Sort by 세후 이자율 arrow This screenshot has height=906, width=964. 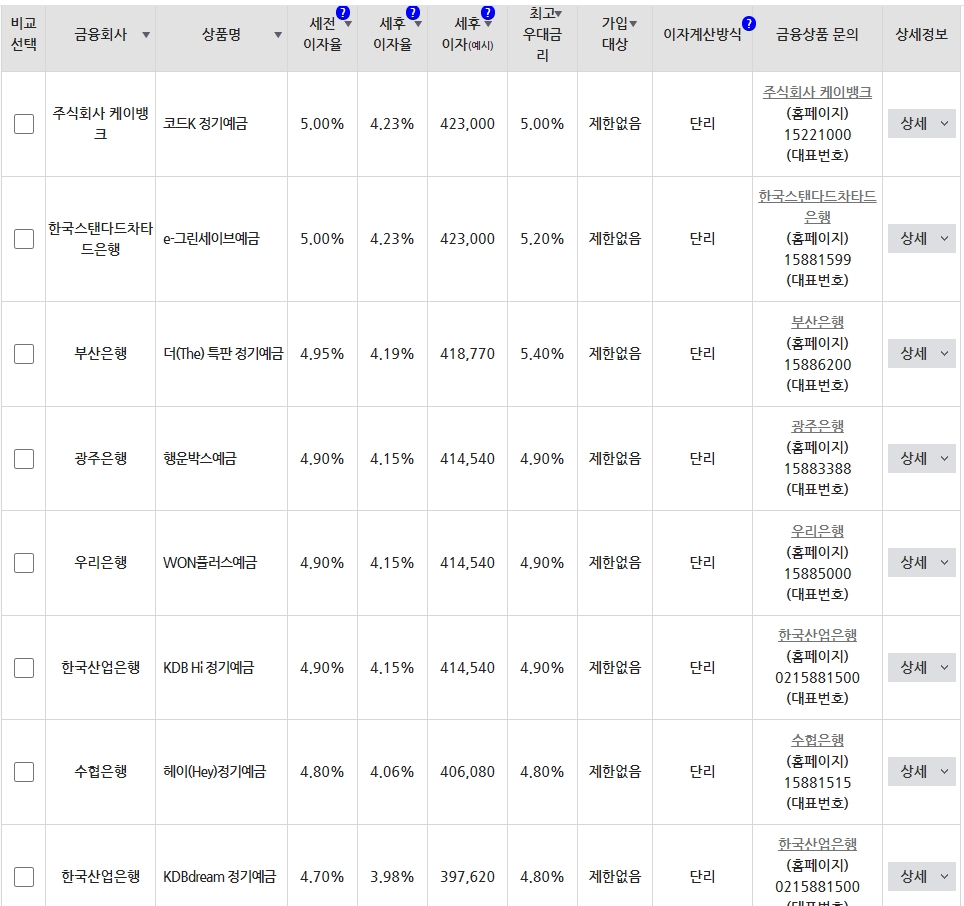coord(418,24)
